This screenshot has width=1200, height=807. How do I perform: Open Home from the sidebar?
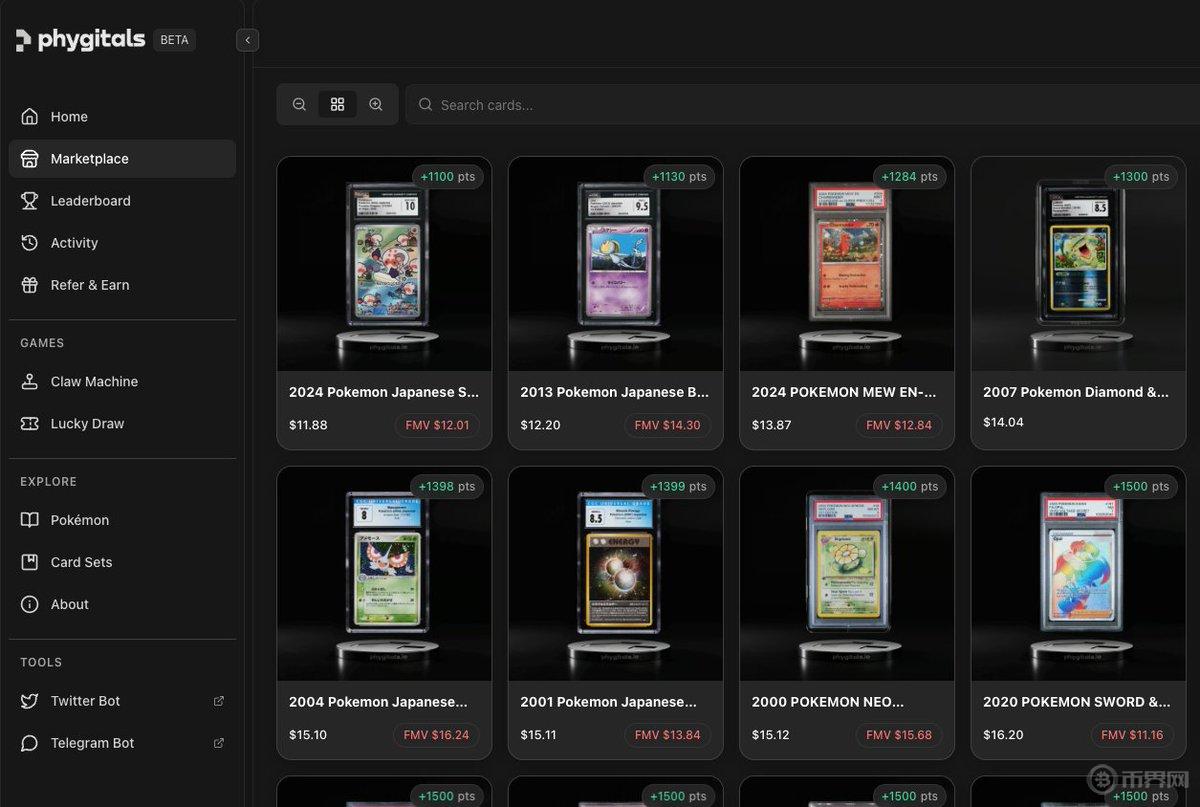point(69,117)
